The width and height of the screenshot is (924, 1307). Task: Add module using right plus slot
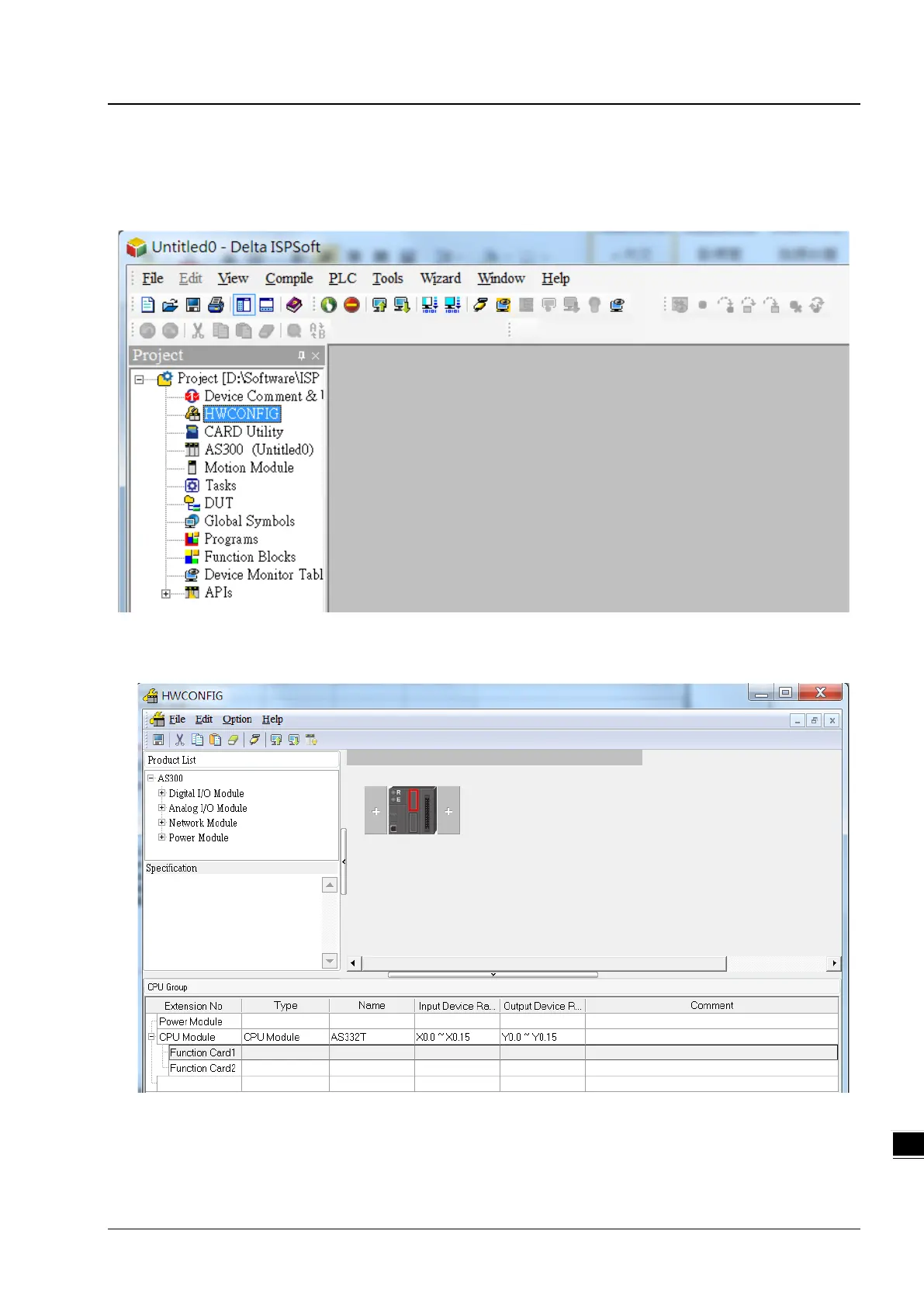point(448,810)
